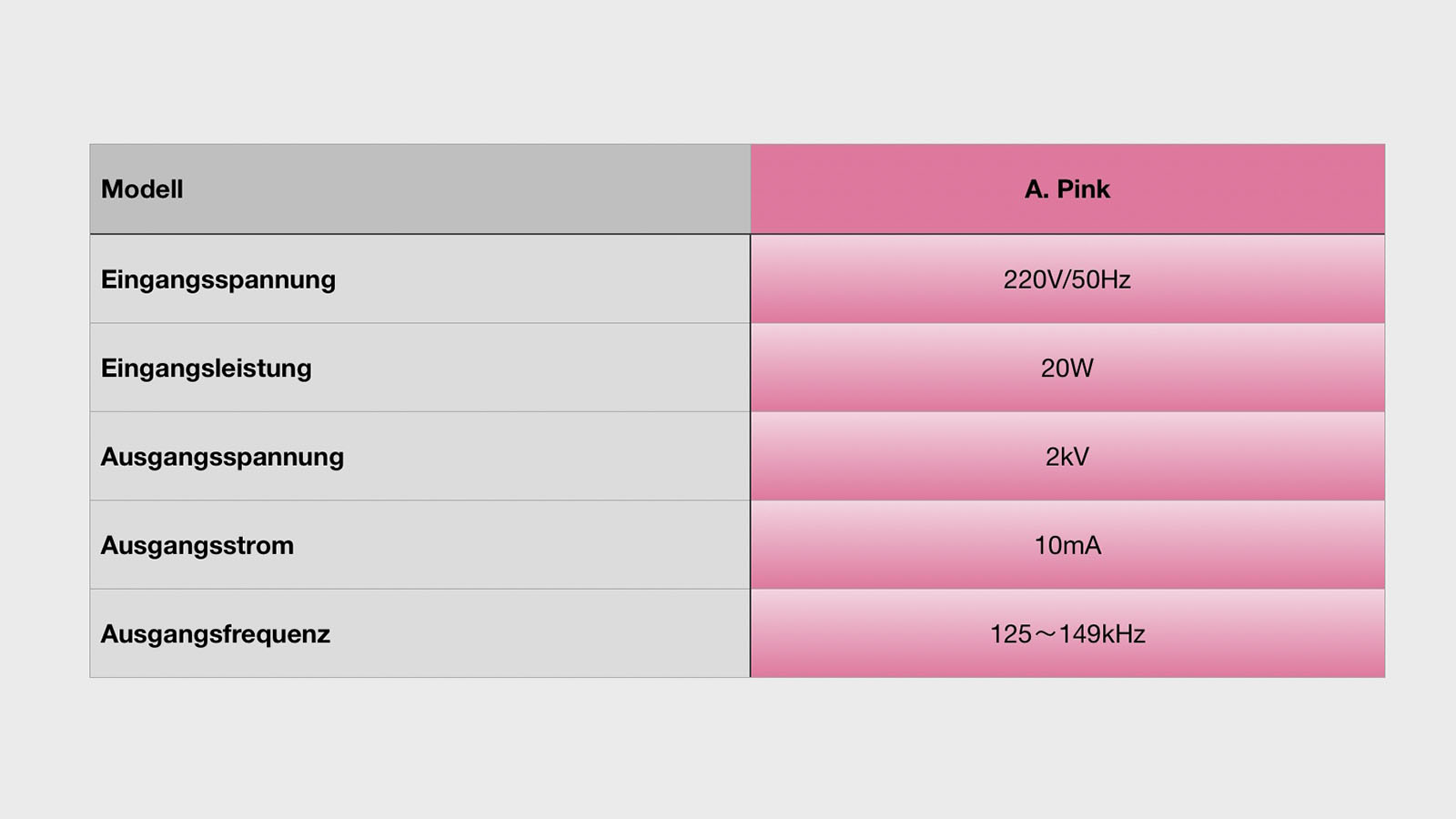
Task: Click the 220V/50Hz value cell
Action: (1067, 279)
